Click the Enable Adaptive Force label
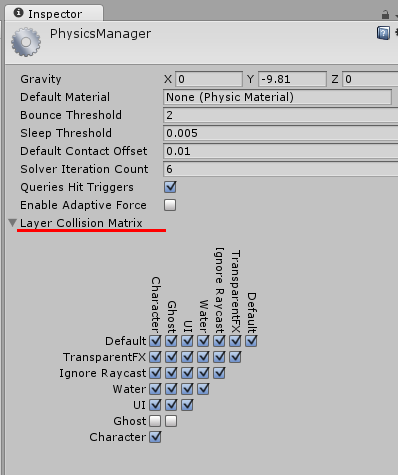Screen dimensions: 398x475 (x=83, y=205)
